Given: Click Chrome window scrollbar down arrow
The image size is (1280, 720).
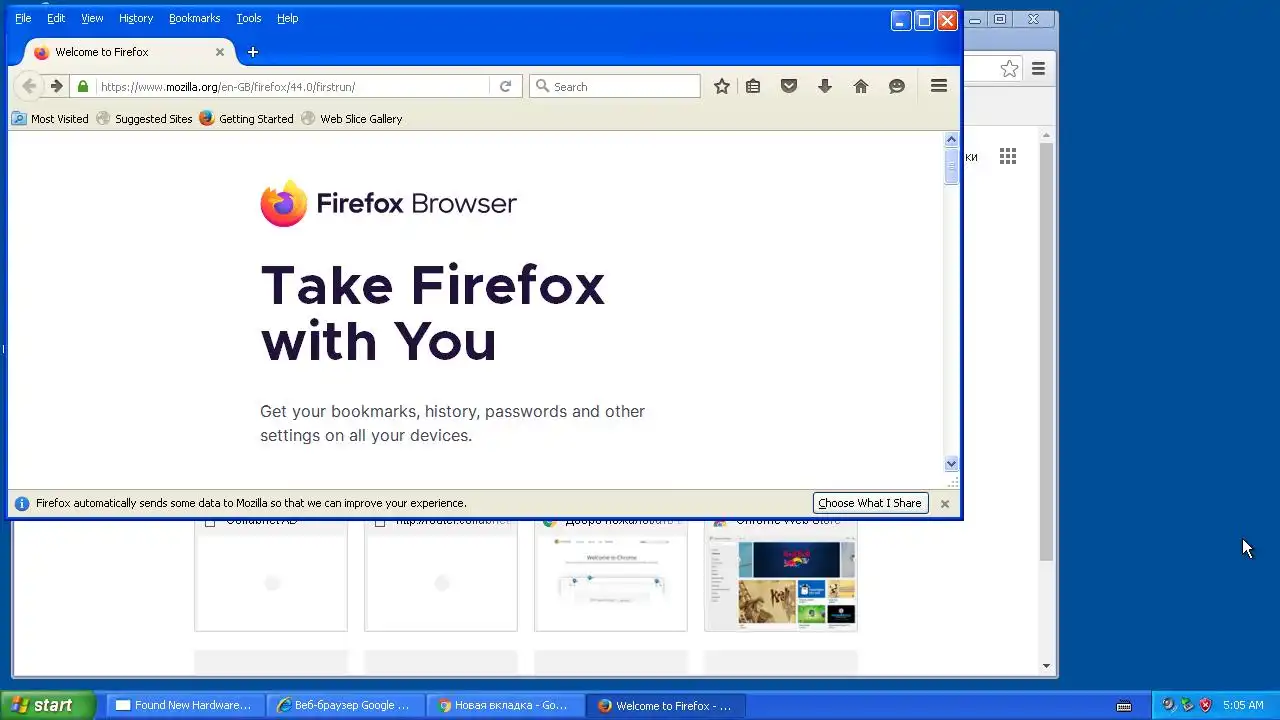Looking at the screenshot, I should point(1047,666).
